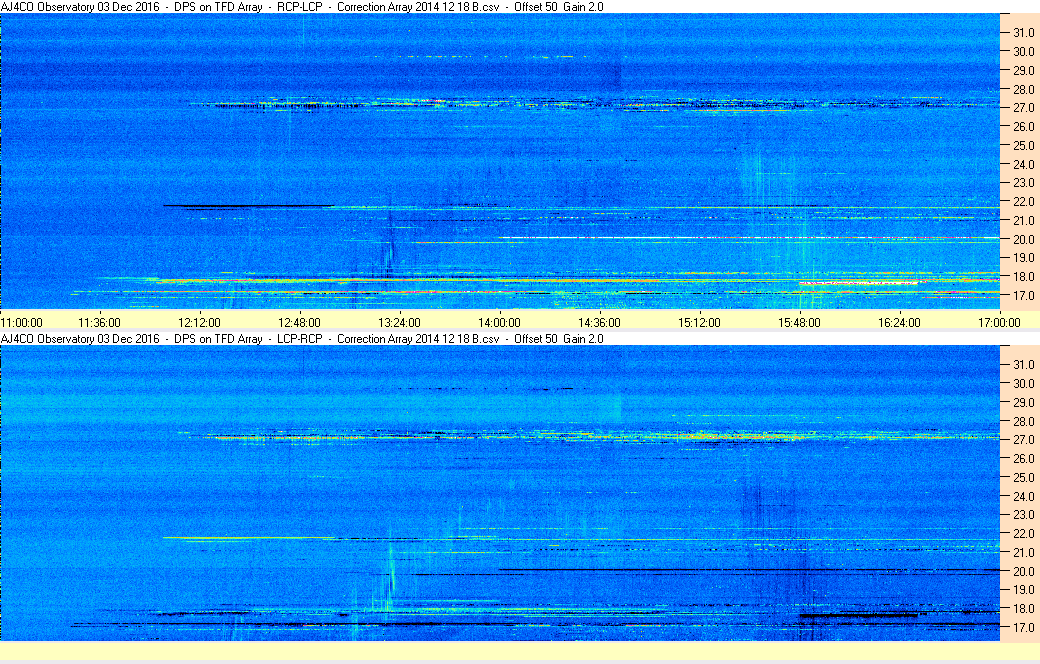Select 29.0 frequency label on RCP-LCP plot

[1023, 70]
